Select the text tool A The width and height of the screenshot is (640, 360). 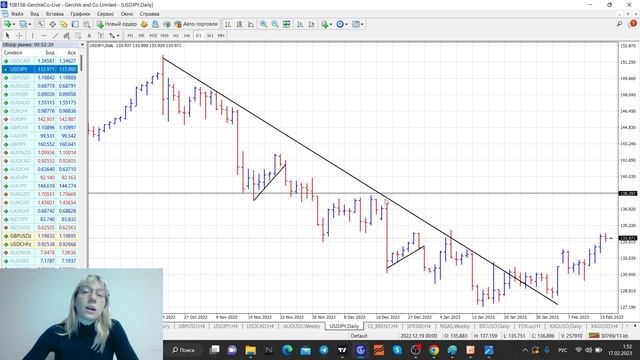coord(89,36)
